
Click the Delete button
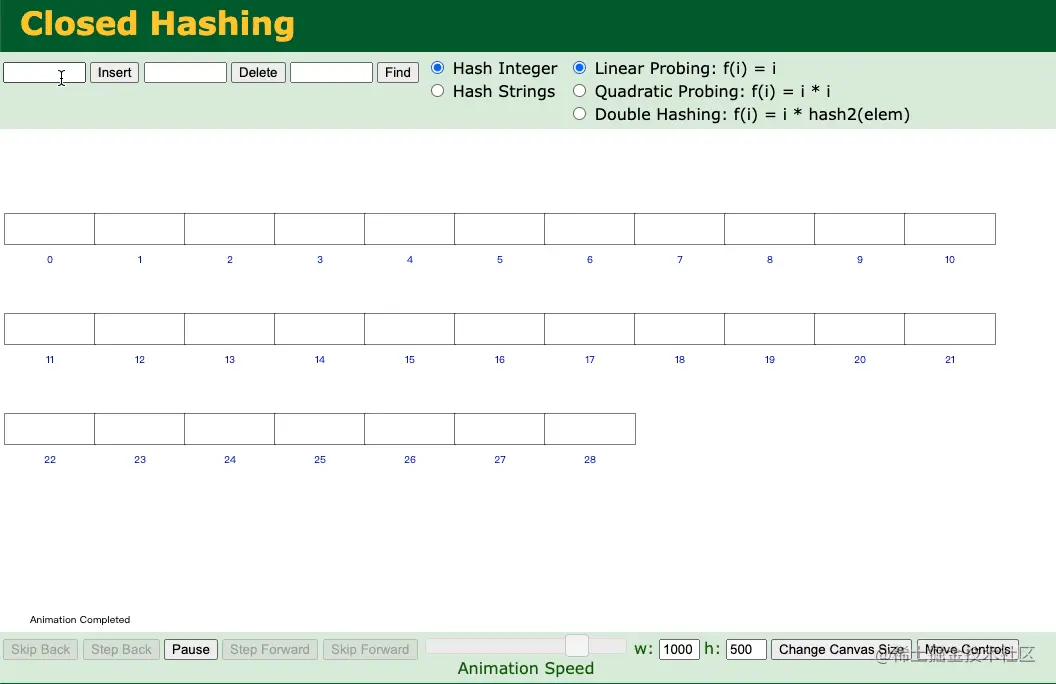[258, 72]
